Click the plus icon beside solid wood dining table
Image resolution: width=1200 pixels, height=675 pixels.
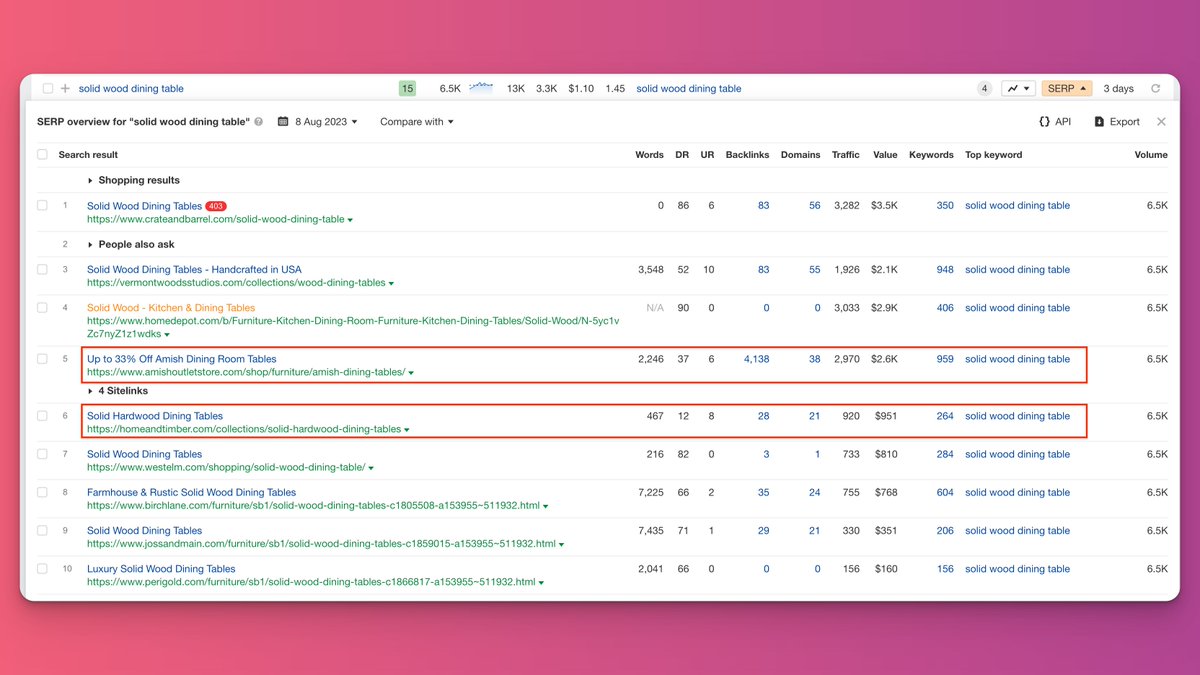65,88
